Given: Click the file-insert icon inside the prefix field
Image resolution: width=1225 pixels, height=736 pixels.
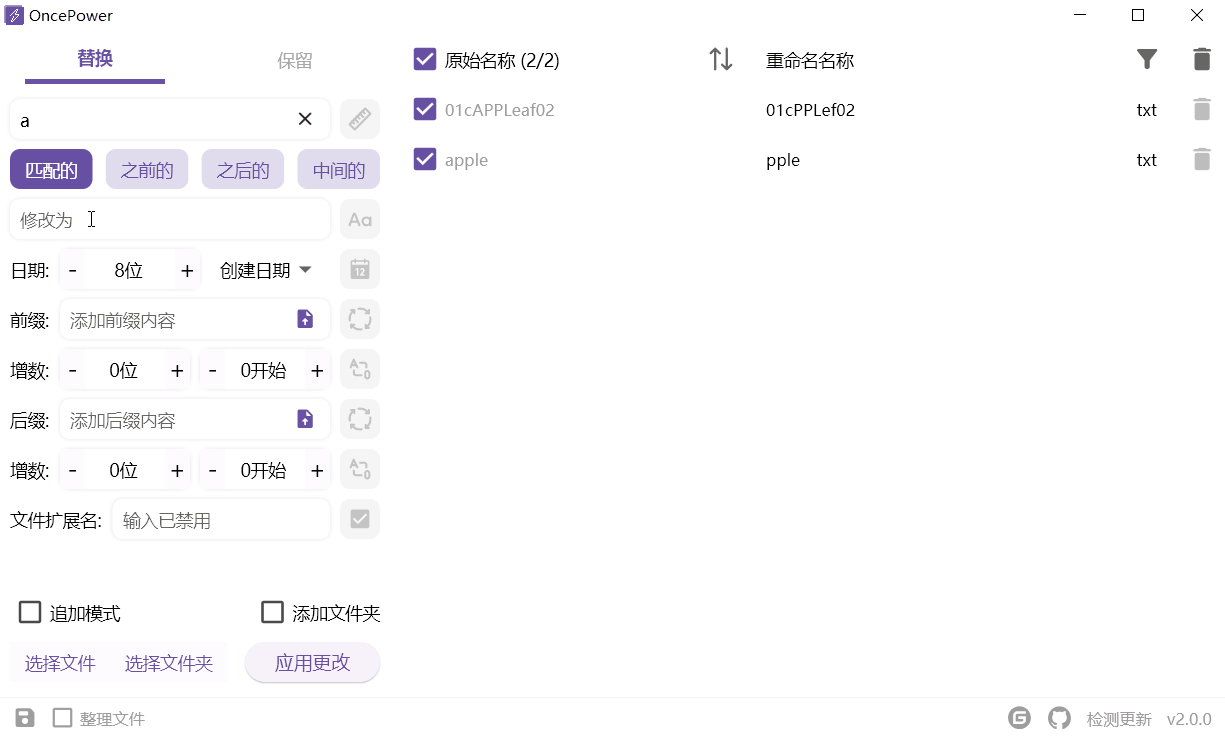Looking at the screenshot, I should (305, 319).
